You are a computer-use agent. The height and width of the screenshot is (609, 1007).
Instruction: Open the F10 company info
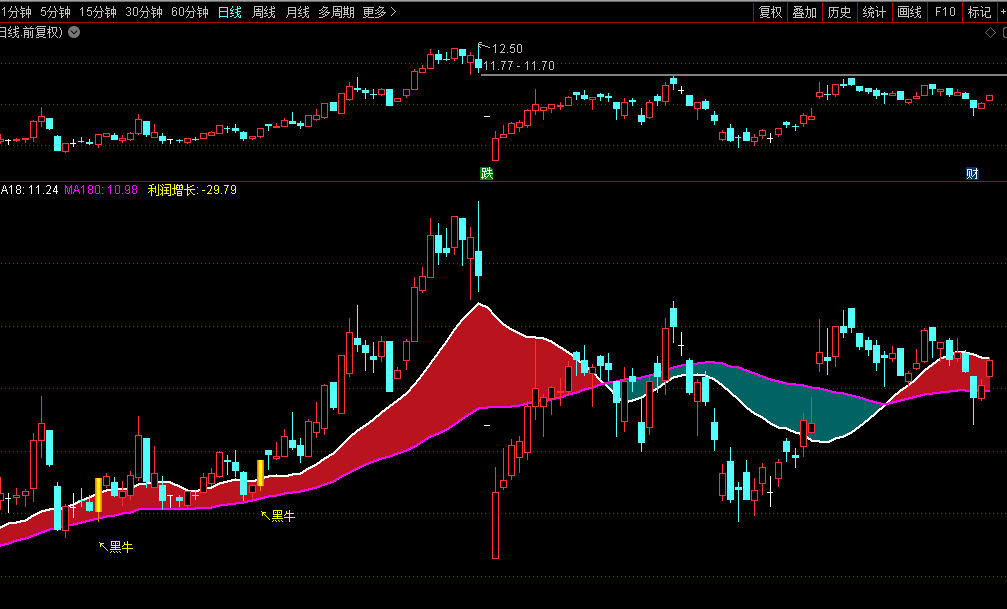944,12
